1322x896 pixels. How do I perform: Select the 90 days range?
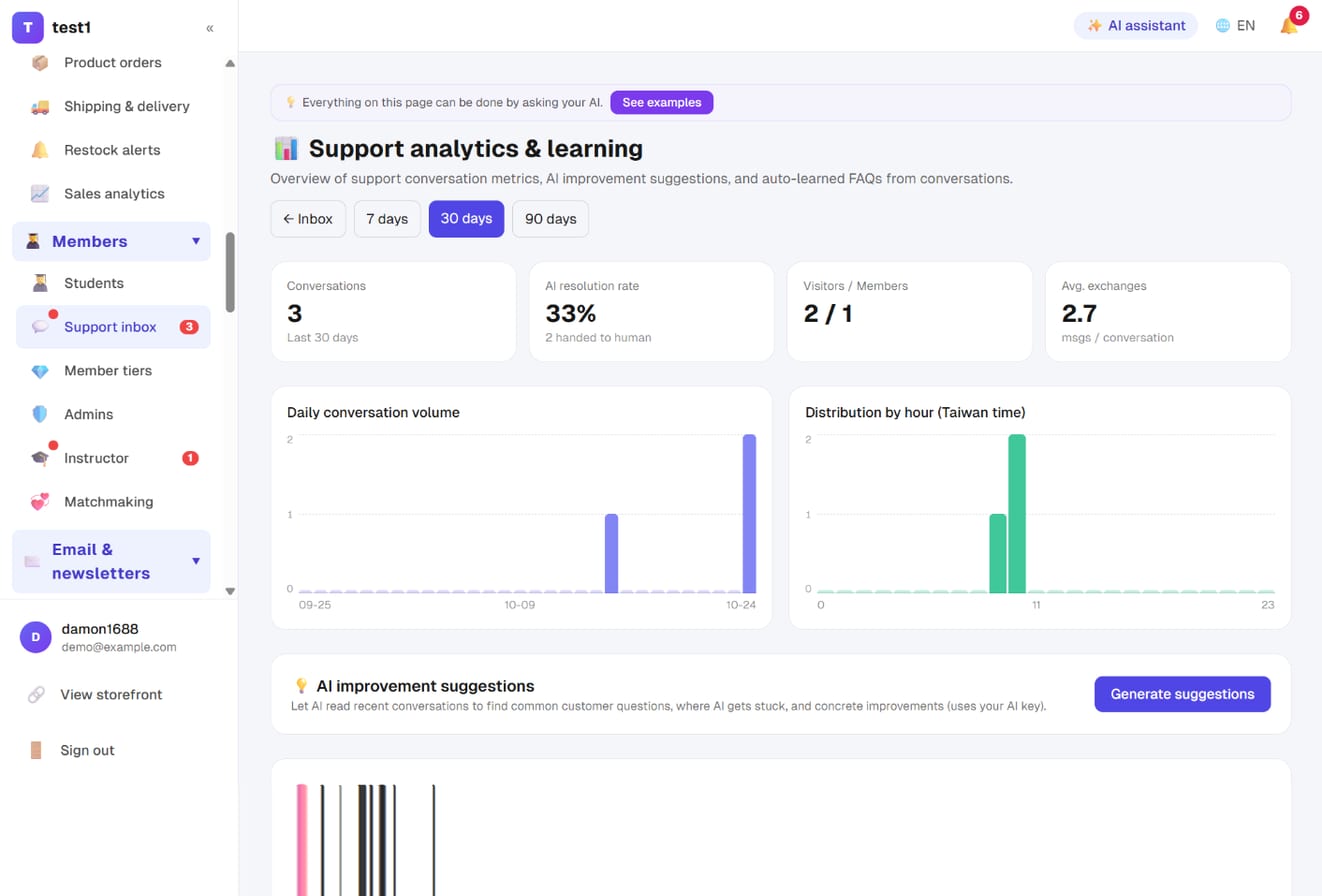click(x=550, y=219)
